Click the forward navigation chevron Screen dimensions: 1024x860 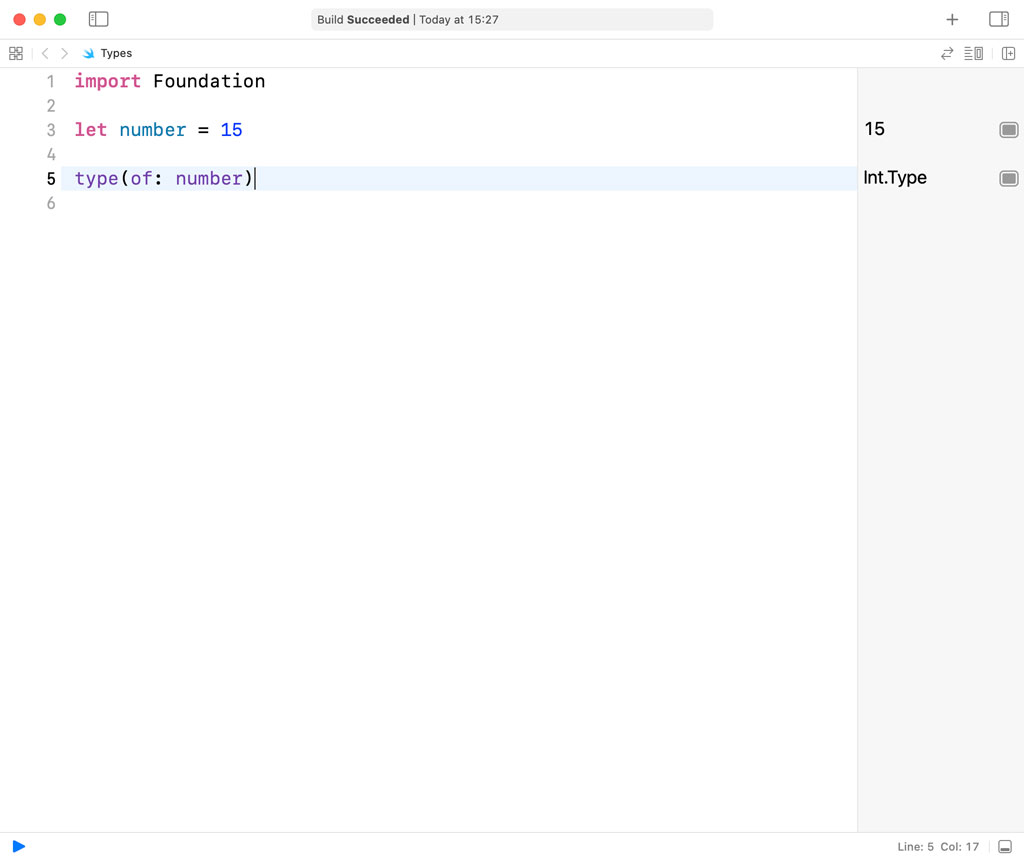[64, 53]
